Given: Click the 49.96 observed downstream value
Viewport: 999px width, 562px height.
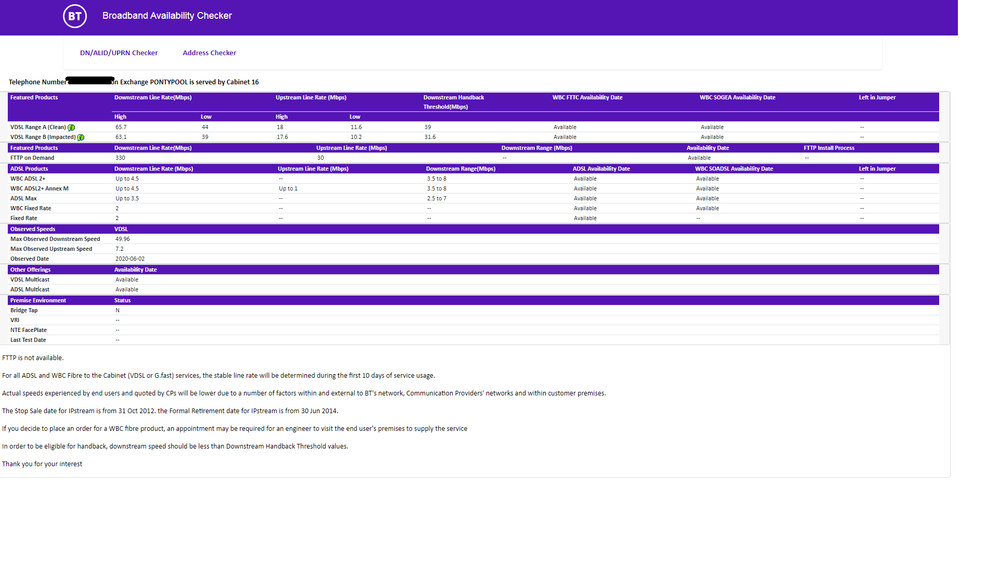Looking at the screenshot, I should (x=122, y=240).
